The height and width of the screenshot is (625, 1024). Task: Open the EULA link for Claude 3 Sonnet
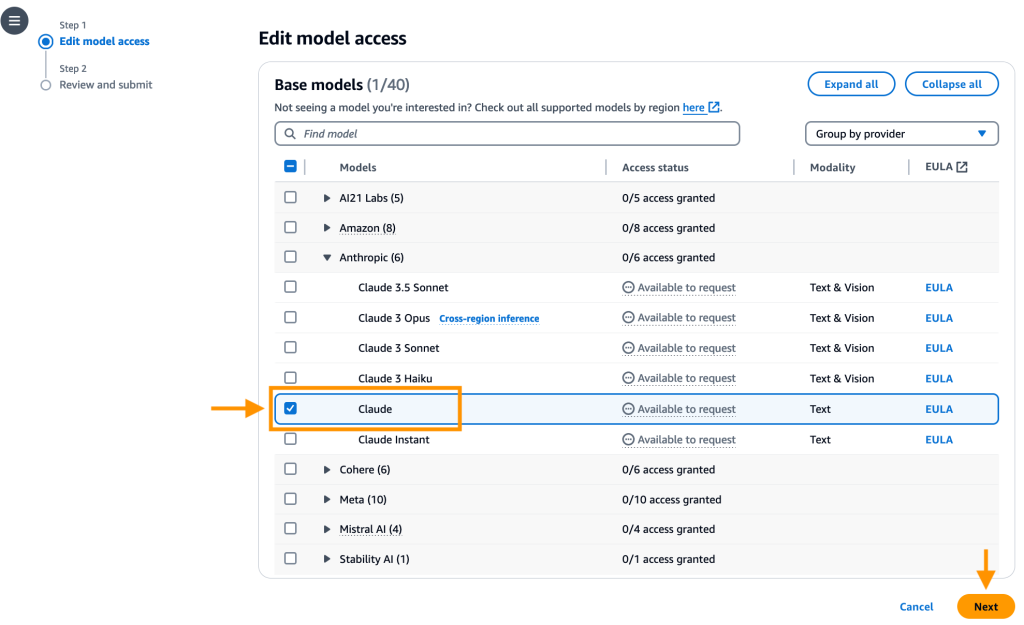(938, 348)
